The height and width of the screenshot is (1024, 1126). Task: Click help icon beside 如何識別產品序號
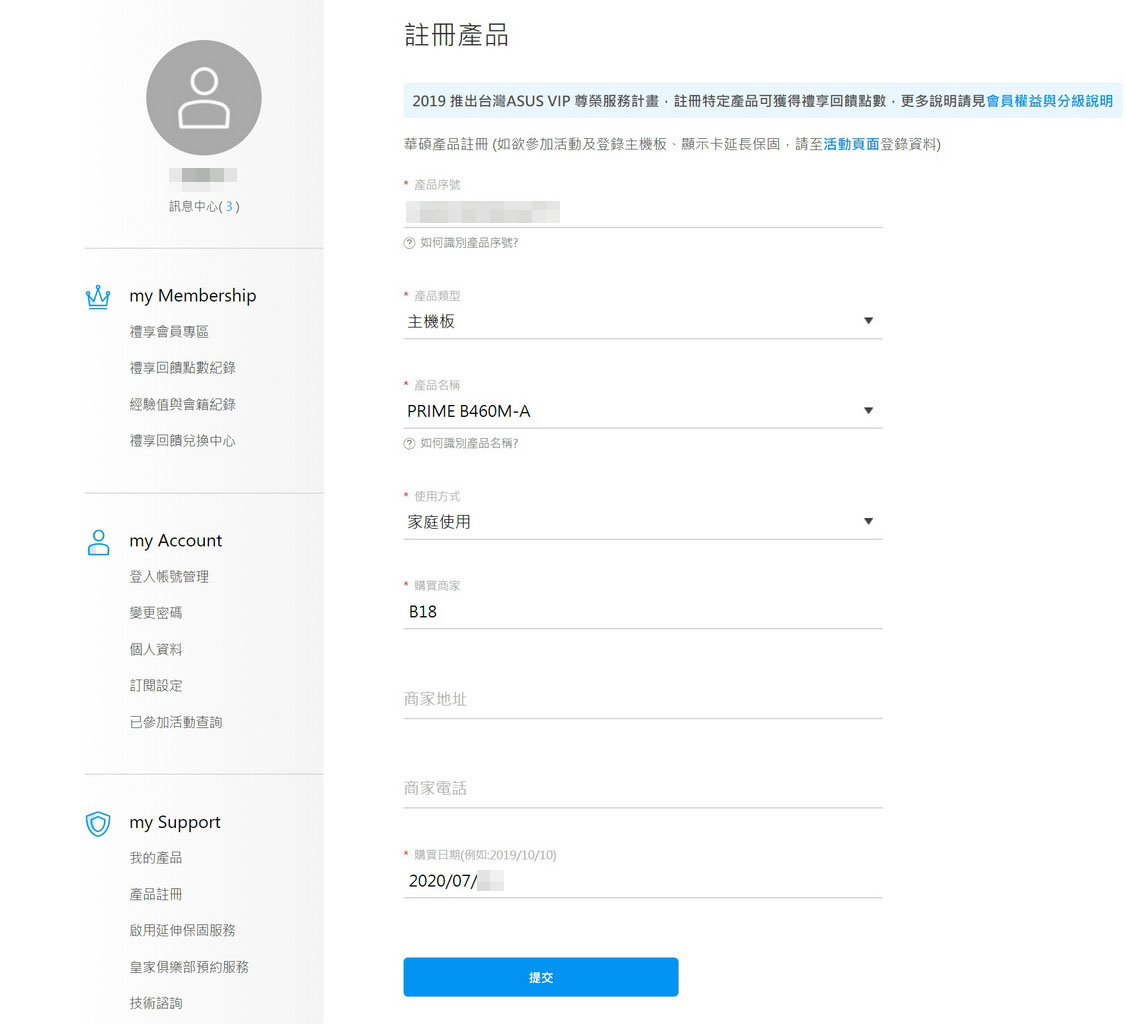409,243
